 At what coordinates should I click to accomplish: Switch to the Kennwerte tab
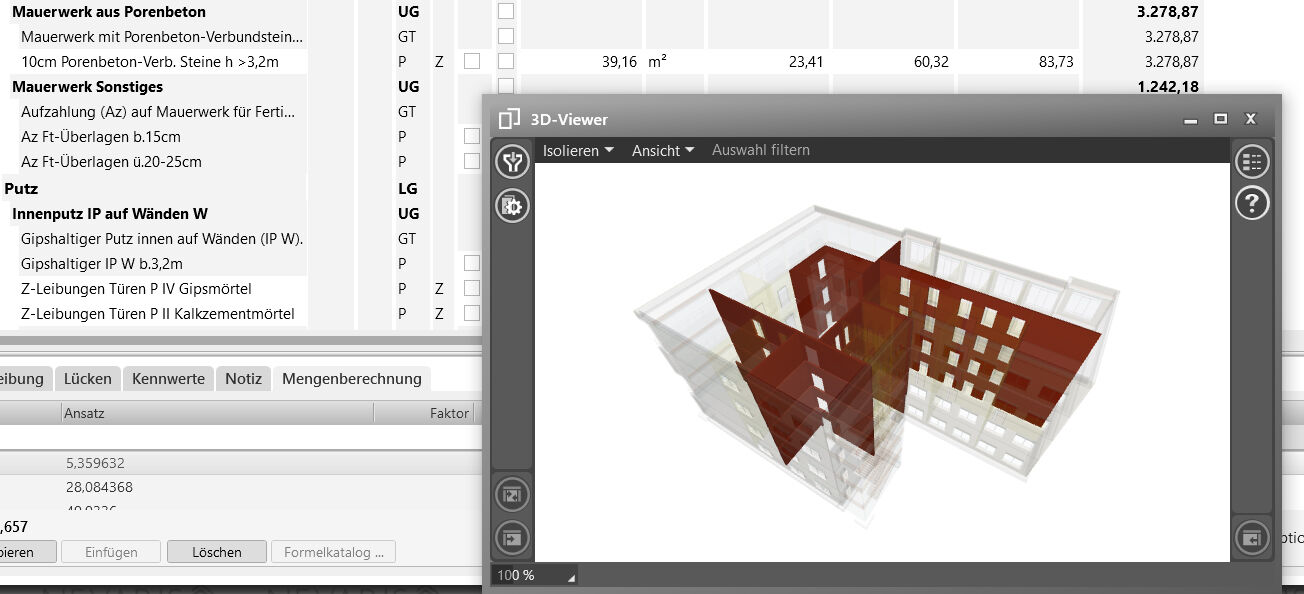(x=168, y=379)
